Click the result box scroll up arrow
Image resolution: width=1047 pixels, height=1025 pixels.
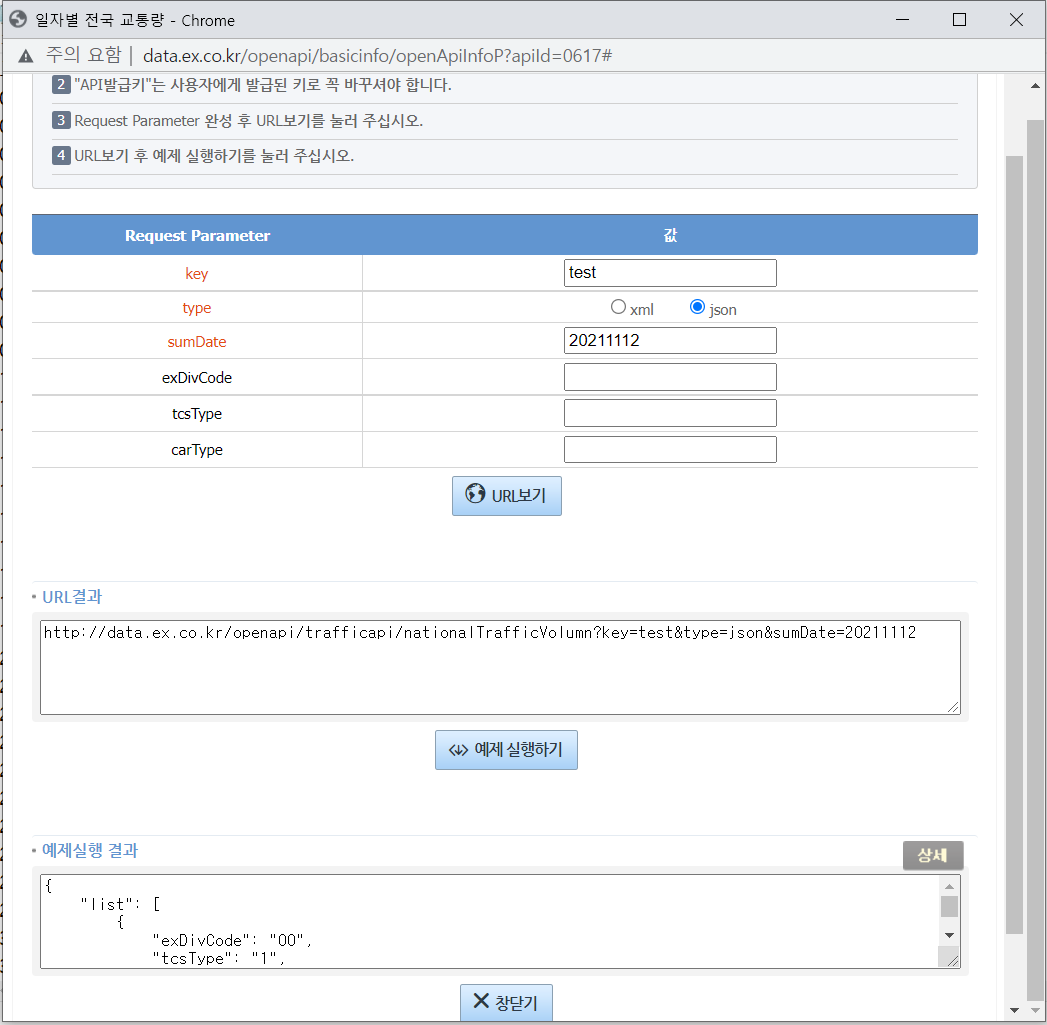[x=949, y=886]
